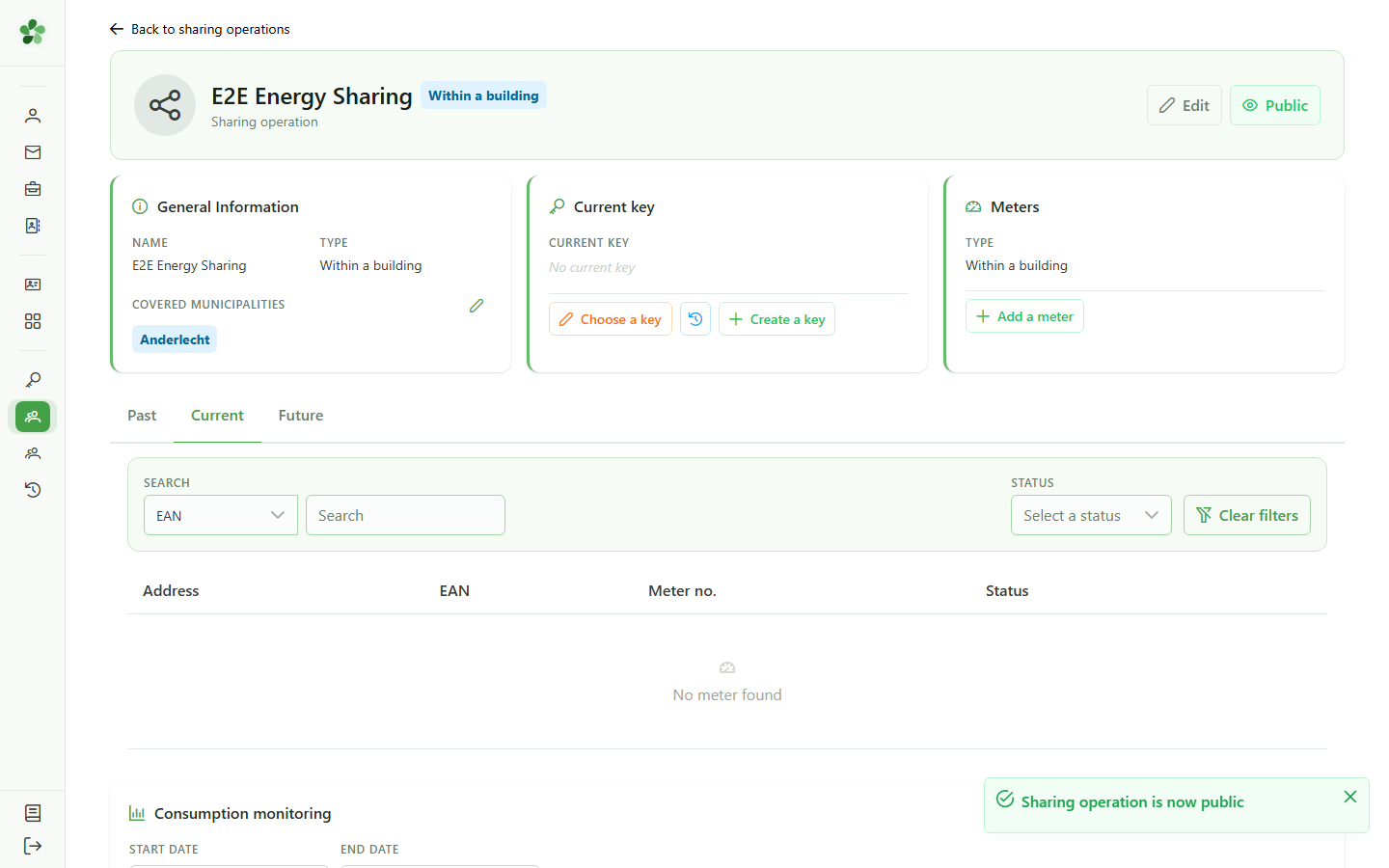Open the document list icon in sidebar
Screen dimensions: 1389x868
tap(33, 813)
